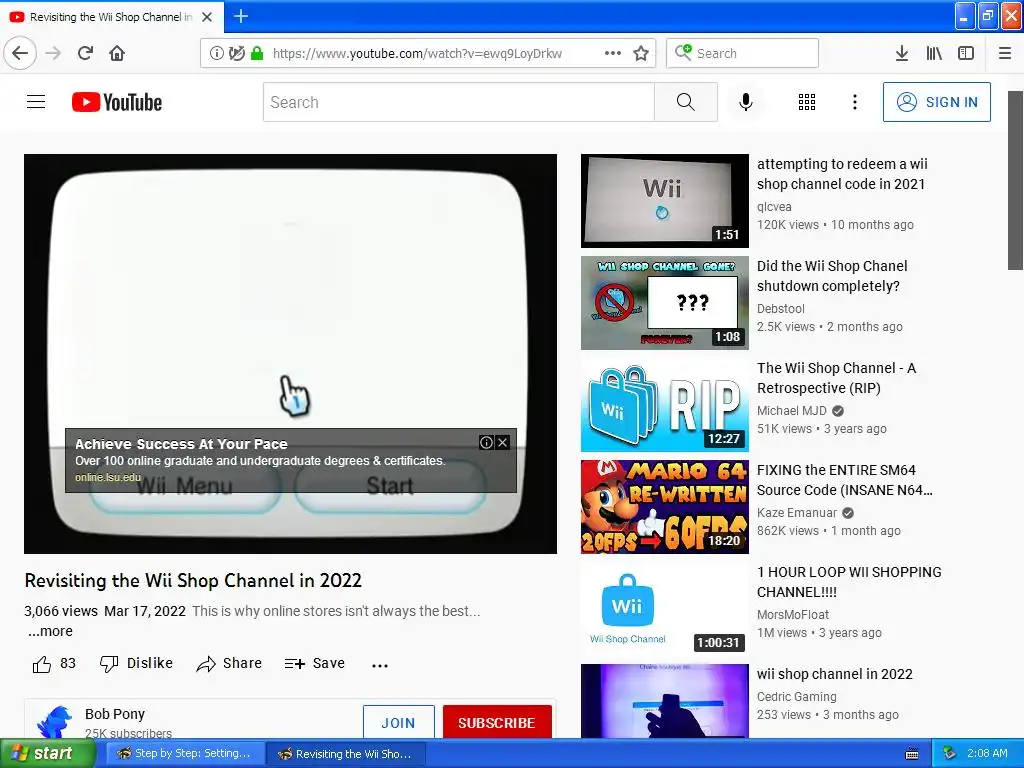The width and height of the screenshot is (1024, 768).
Task: Close the LSU ad overlay
Action: 502,443
